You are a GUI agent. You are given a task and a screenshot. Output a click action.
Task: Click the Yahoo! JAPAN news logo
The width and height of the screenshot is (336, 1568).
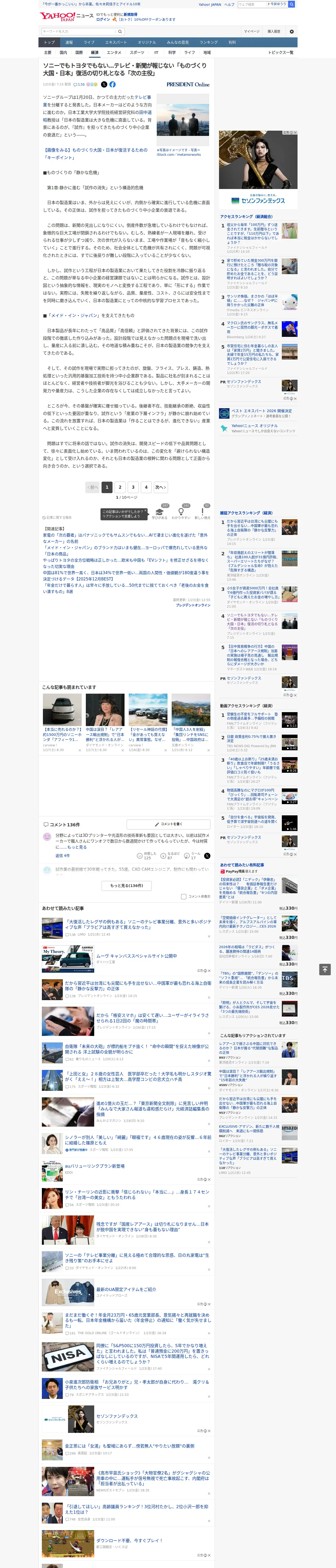(67, 16)
